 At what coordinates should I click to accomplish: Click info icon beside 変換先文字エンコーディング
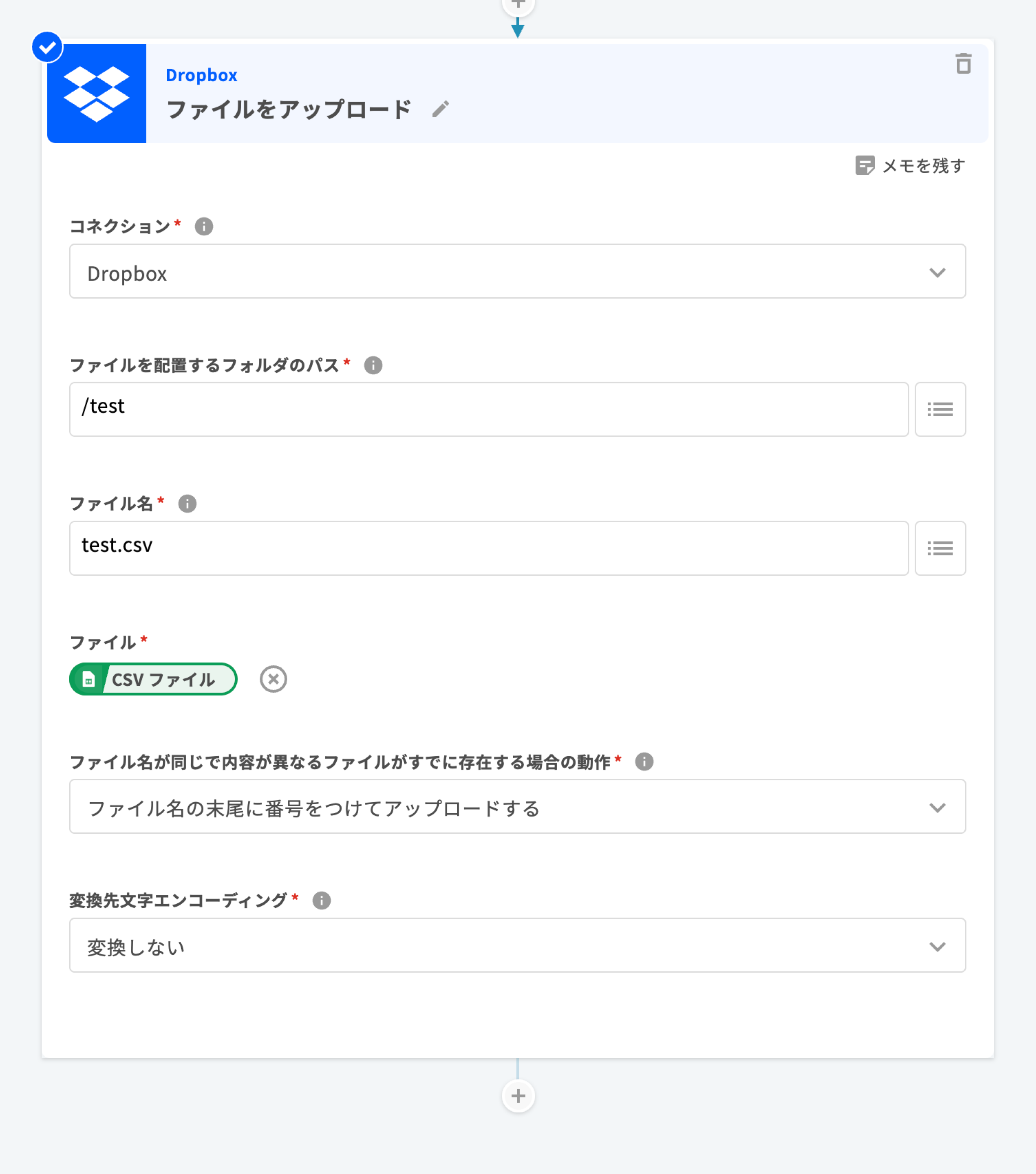321,901
